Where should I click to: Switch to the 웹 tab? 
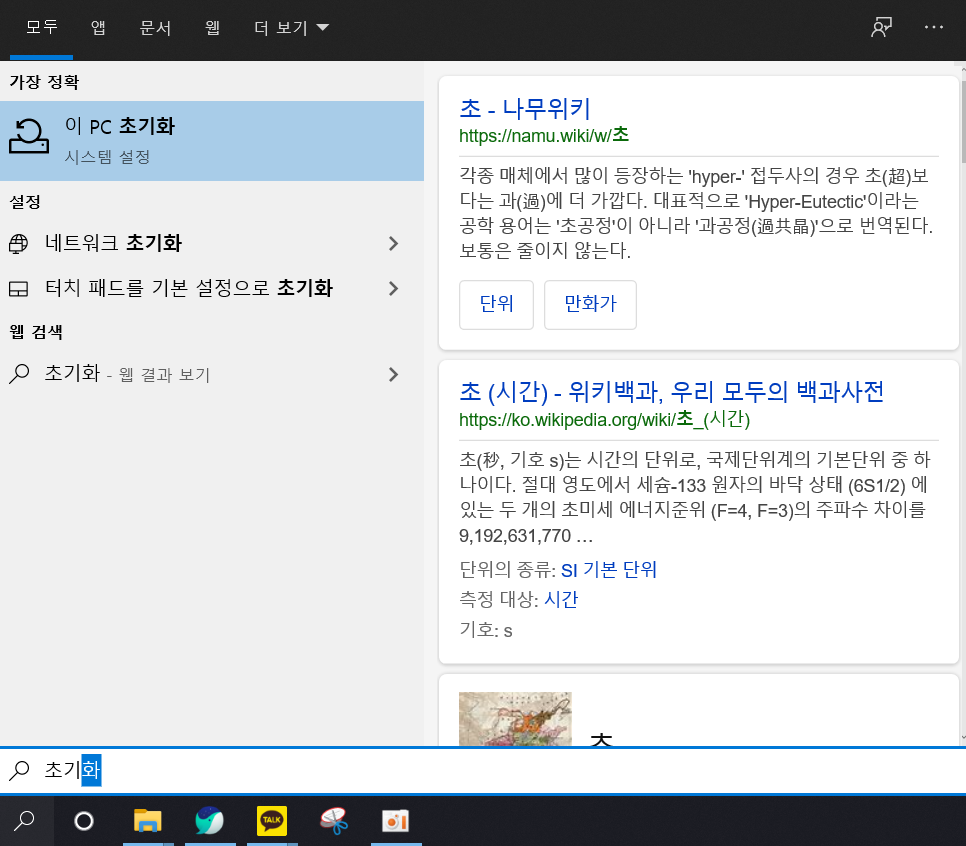point(213,27)
